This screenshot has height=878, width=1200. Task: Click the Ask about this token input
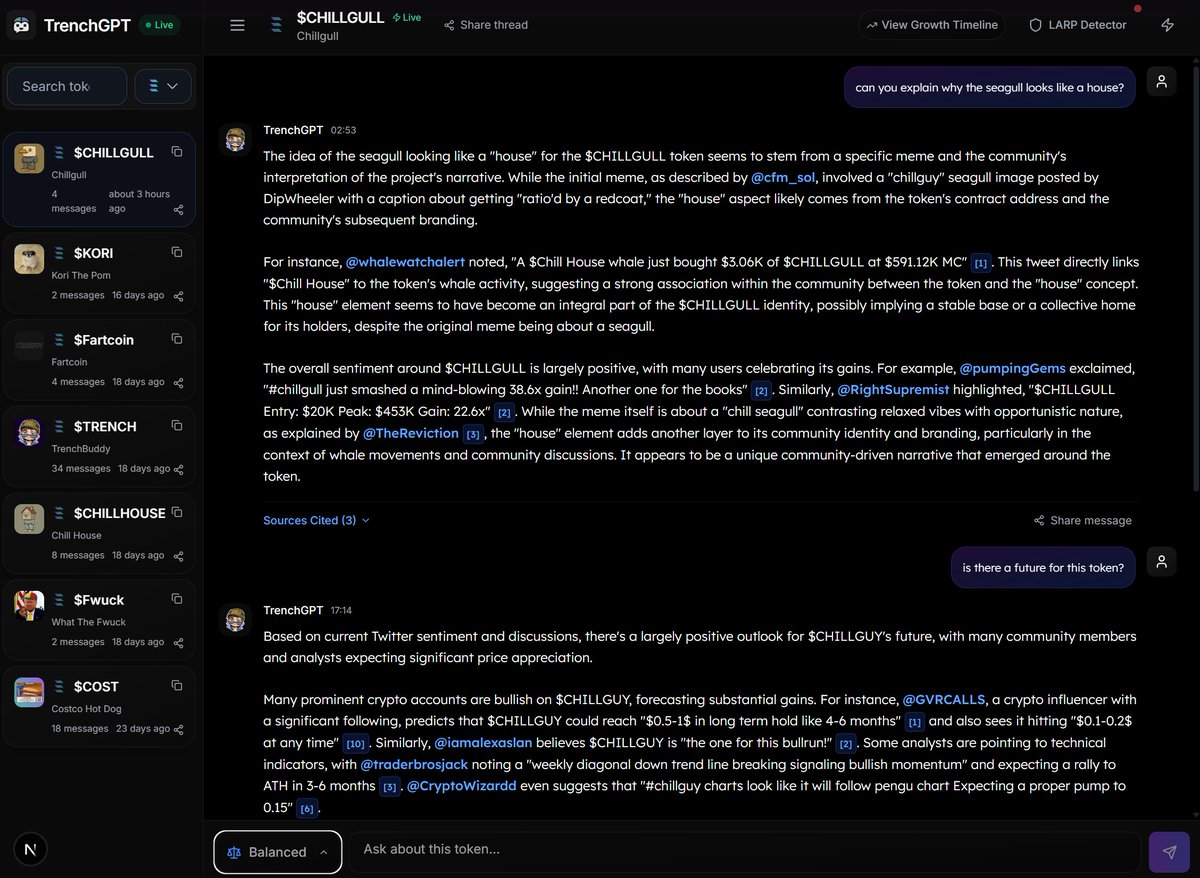click(744, 850)
